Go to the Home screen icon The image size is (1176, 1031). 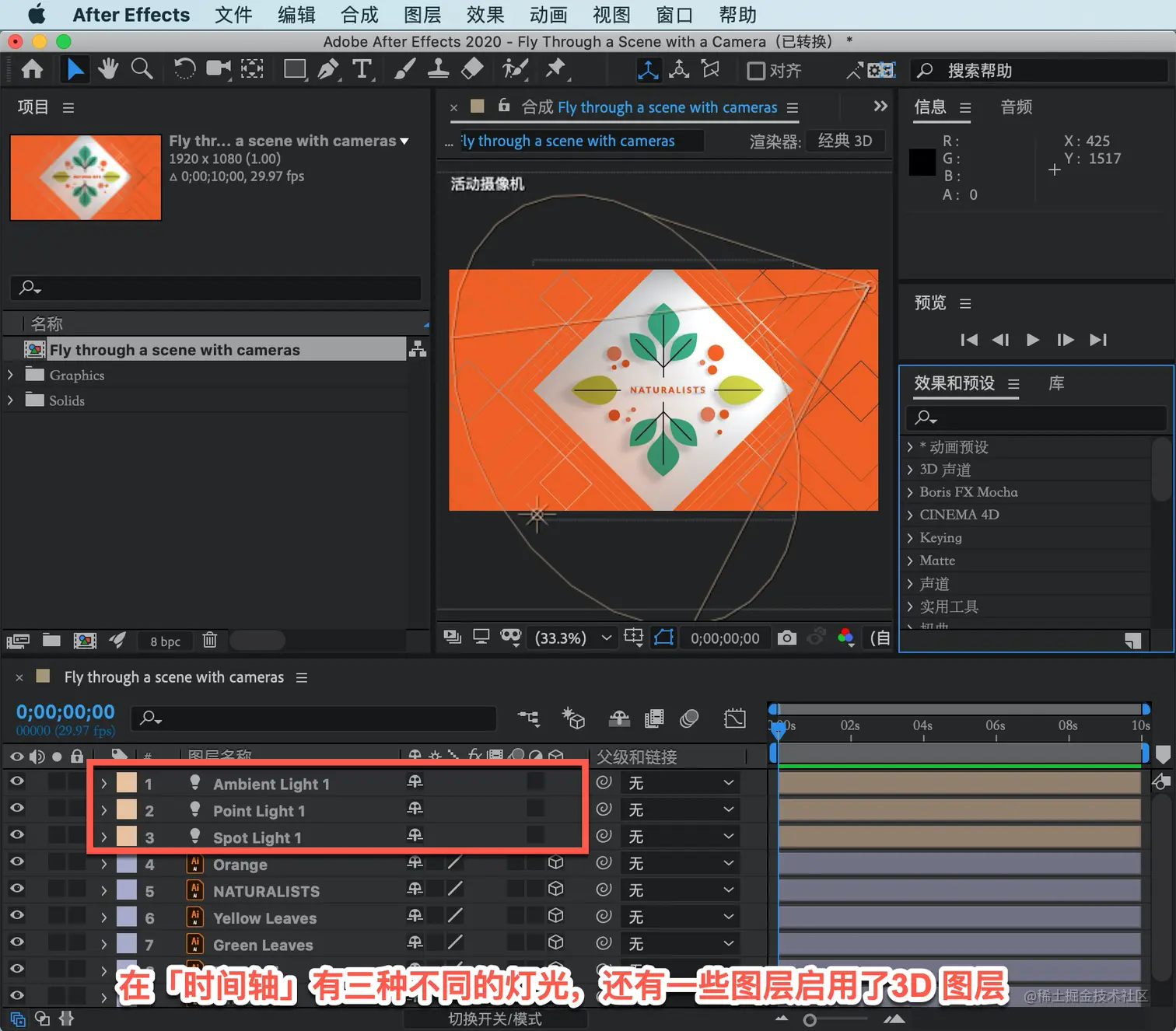click(32, 70)
